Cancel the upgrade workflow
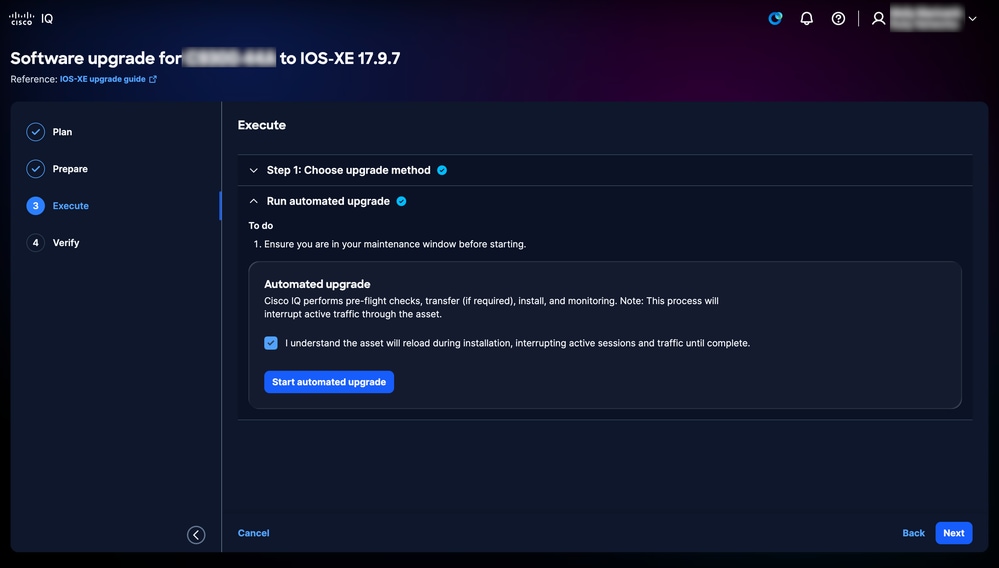The width and height of the screenshot is (999, 568). (254, 533)
